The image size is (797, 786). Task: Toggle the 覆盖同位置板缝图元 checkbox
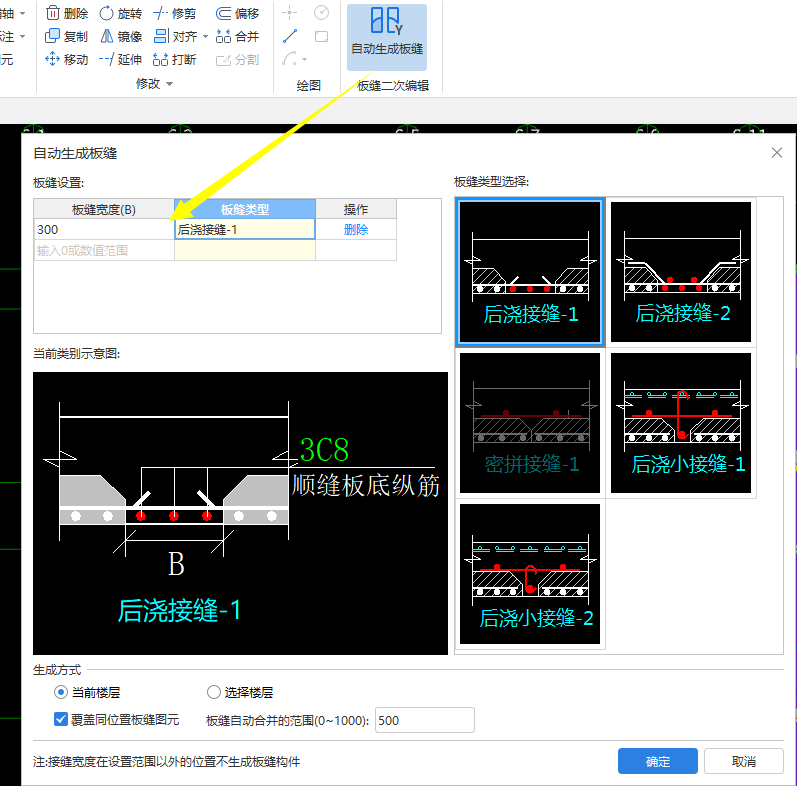pyautogui.click(x=61, y=719)
